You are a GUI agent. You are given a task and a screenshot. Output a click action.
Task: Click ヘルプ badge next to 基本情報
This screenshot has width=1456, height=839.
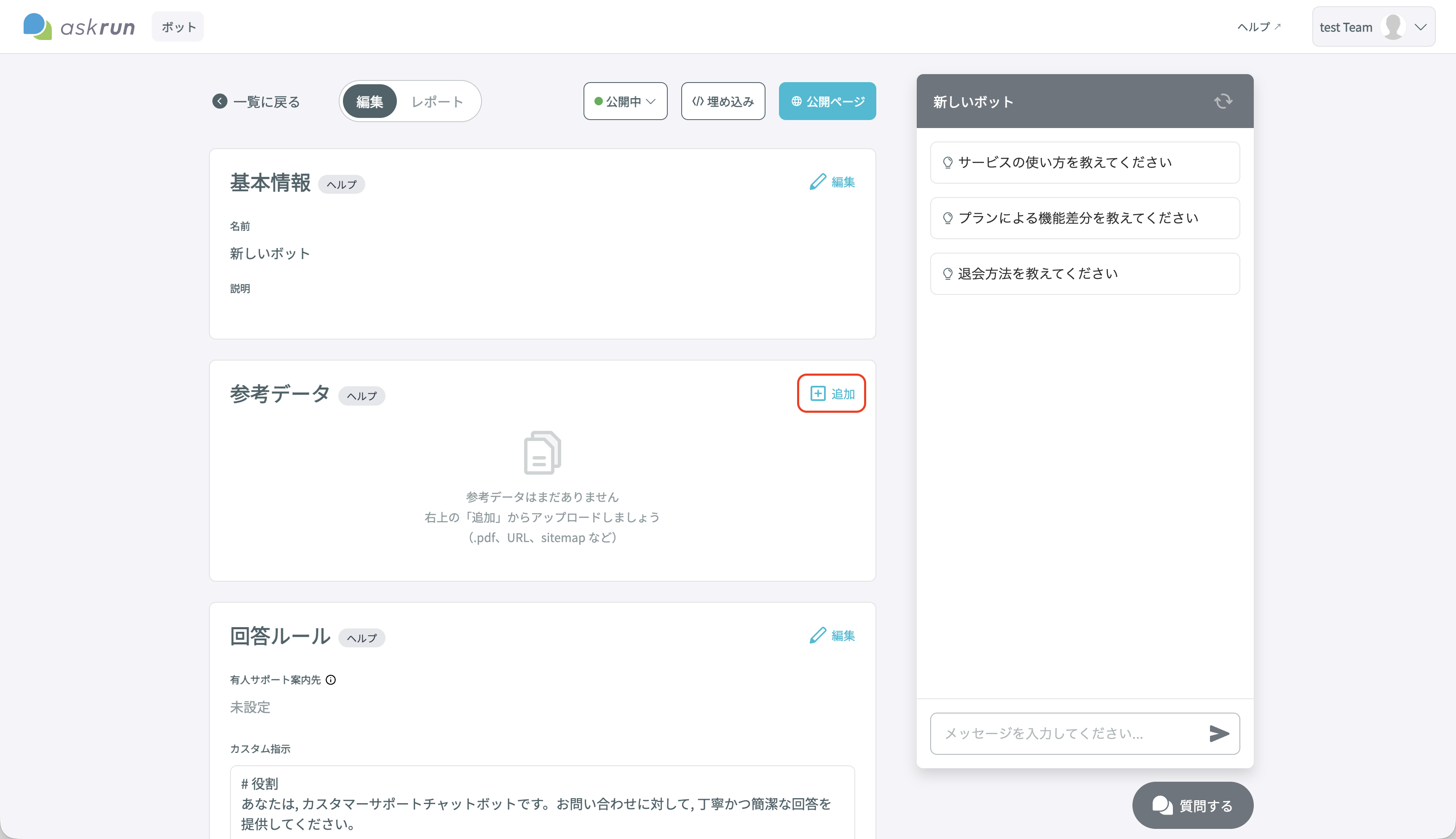tap(341, 184)
